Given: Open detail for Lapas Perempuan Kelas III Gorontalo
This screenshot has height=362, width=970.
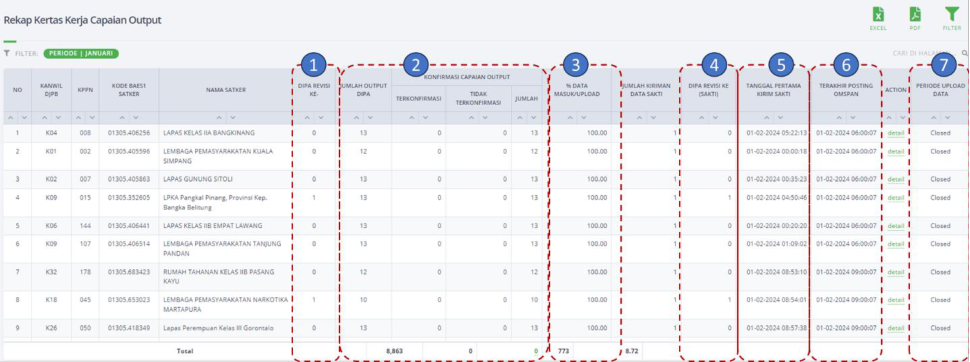Looking at the screenshot, I should click(895, 328).
